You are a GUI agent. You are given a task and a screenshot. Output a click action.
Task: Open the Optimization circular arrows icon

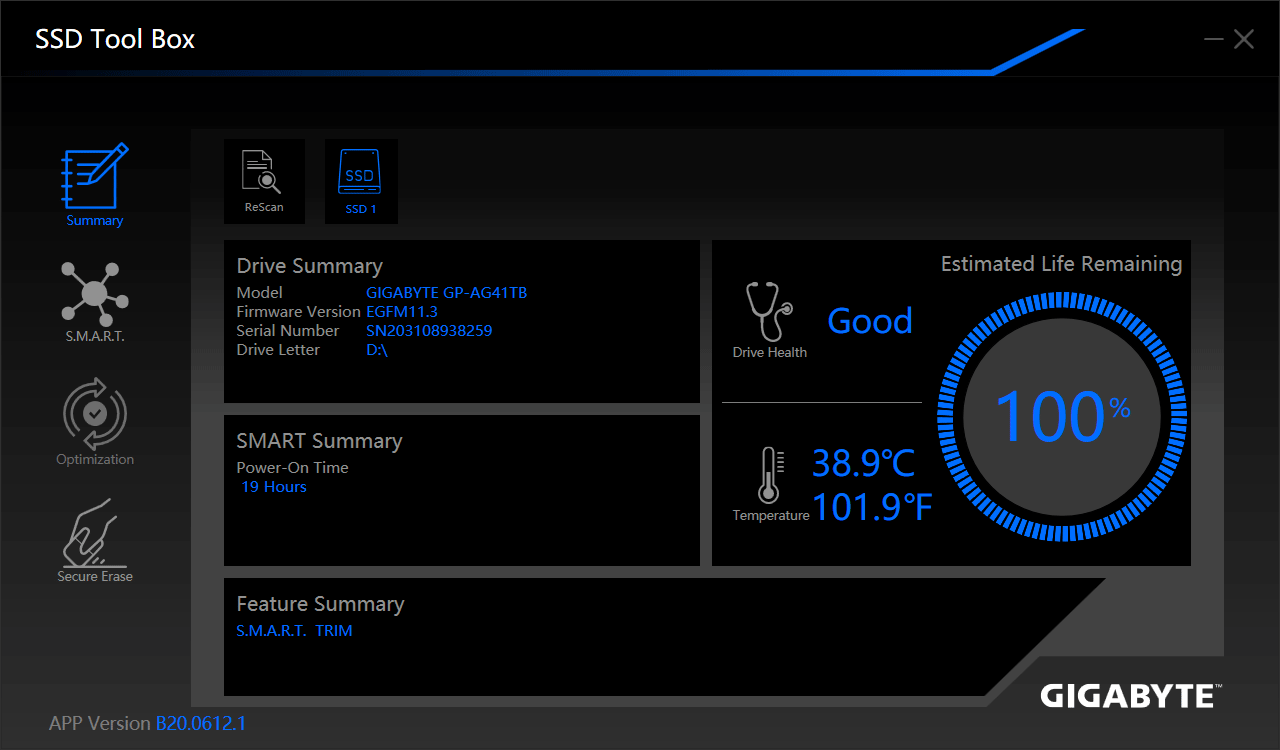pos(95,412)
